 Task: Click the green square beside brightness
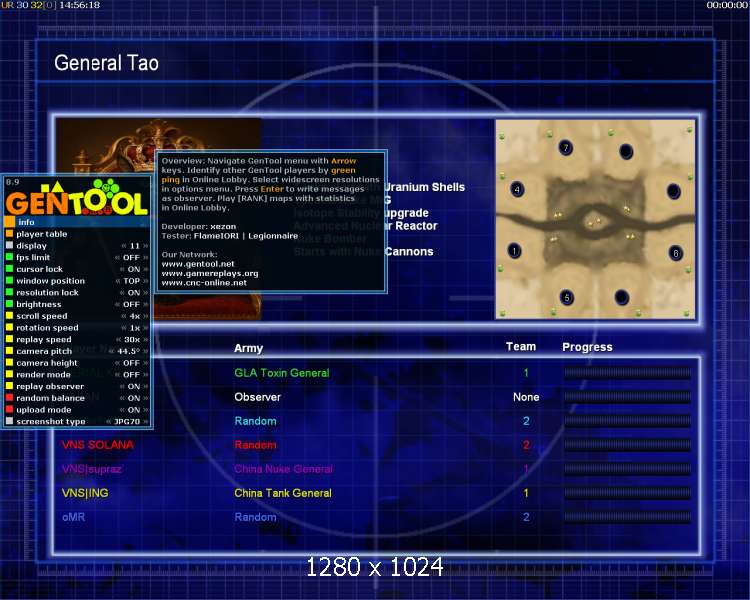tap(10, 304)
